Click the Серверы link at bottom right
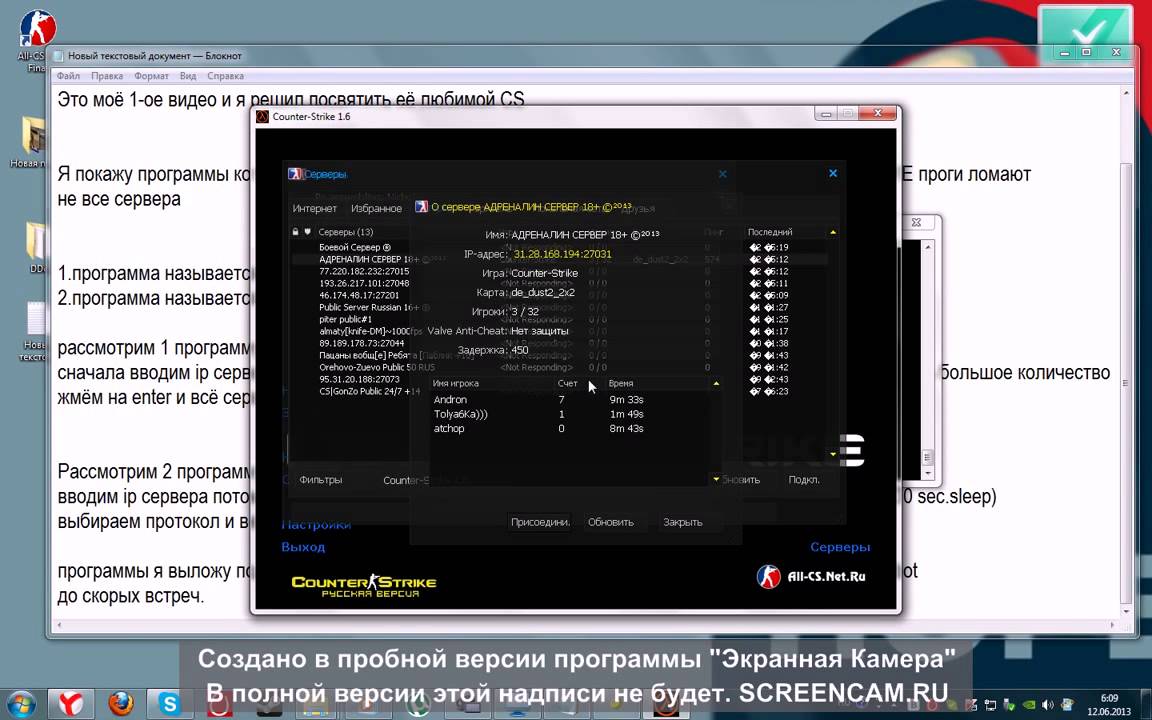Image resolution: width=1152 pixels, height=720 pixels. click(x=840, y=547)
